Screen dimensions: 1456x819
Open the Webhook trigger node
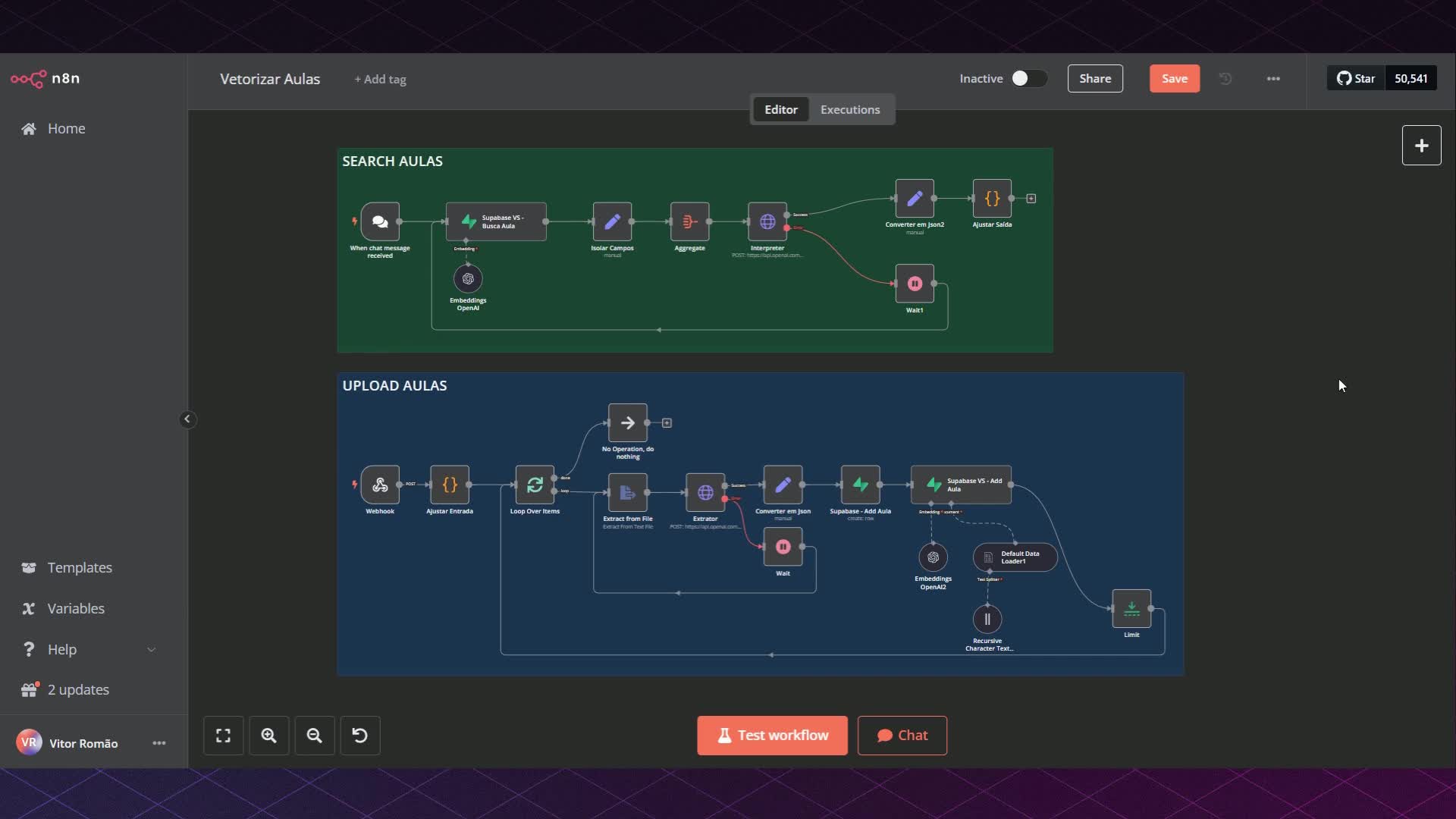(x=380, y=485)
